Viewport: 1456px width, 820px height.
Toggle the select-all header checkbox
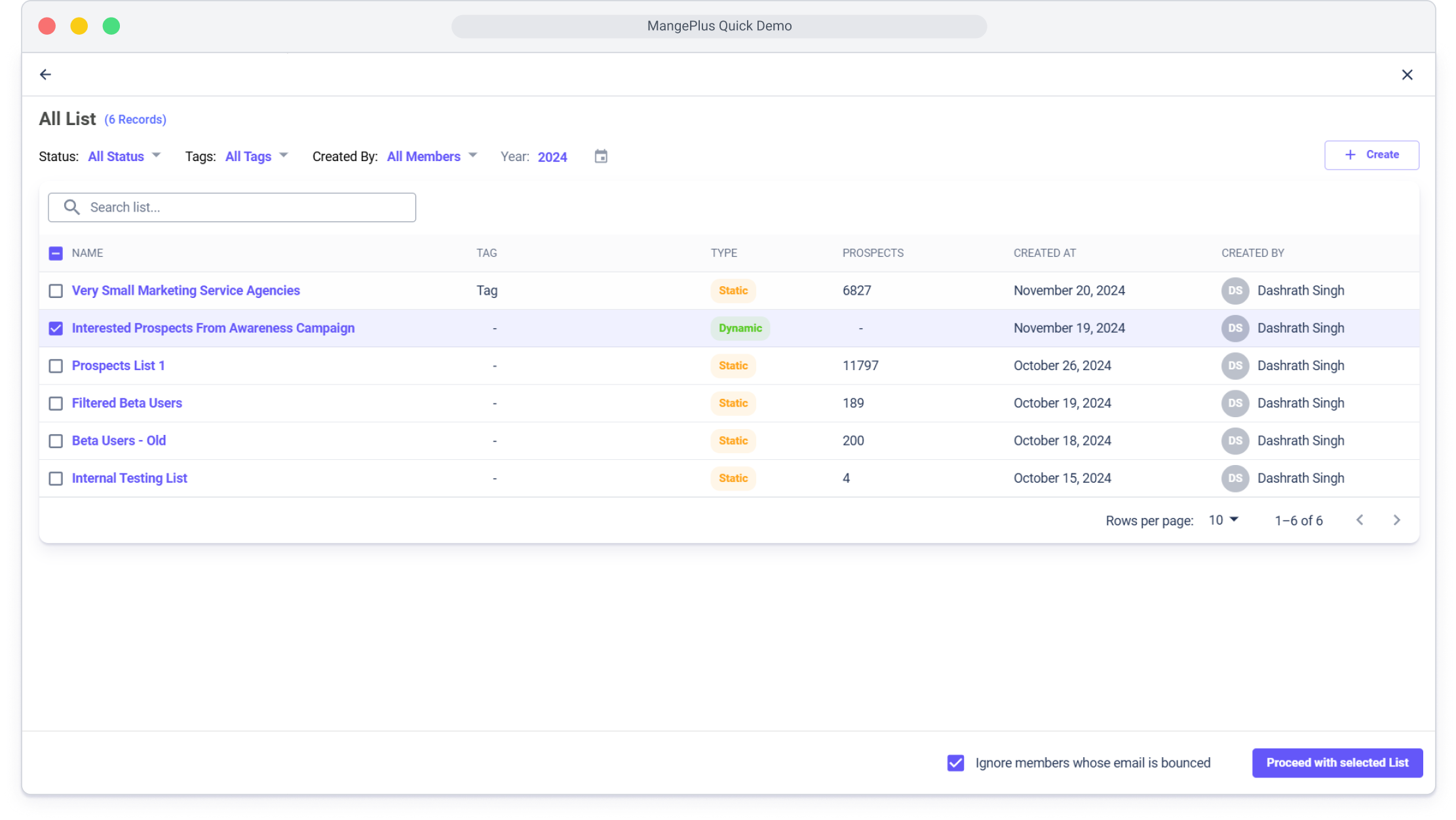56,253
